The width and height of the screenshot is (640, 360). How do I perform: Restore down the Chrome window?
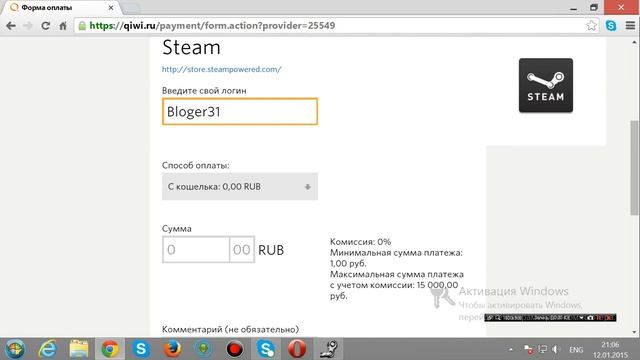[593, 8]
